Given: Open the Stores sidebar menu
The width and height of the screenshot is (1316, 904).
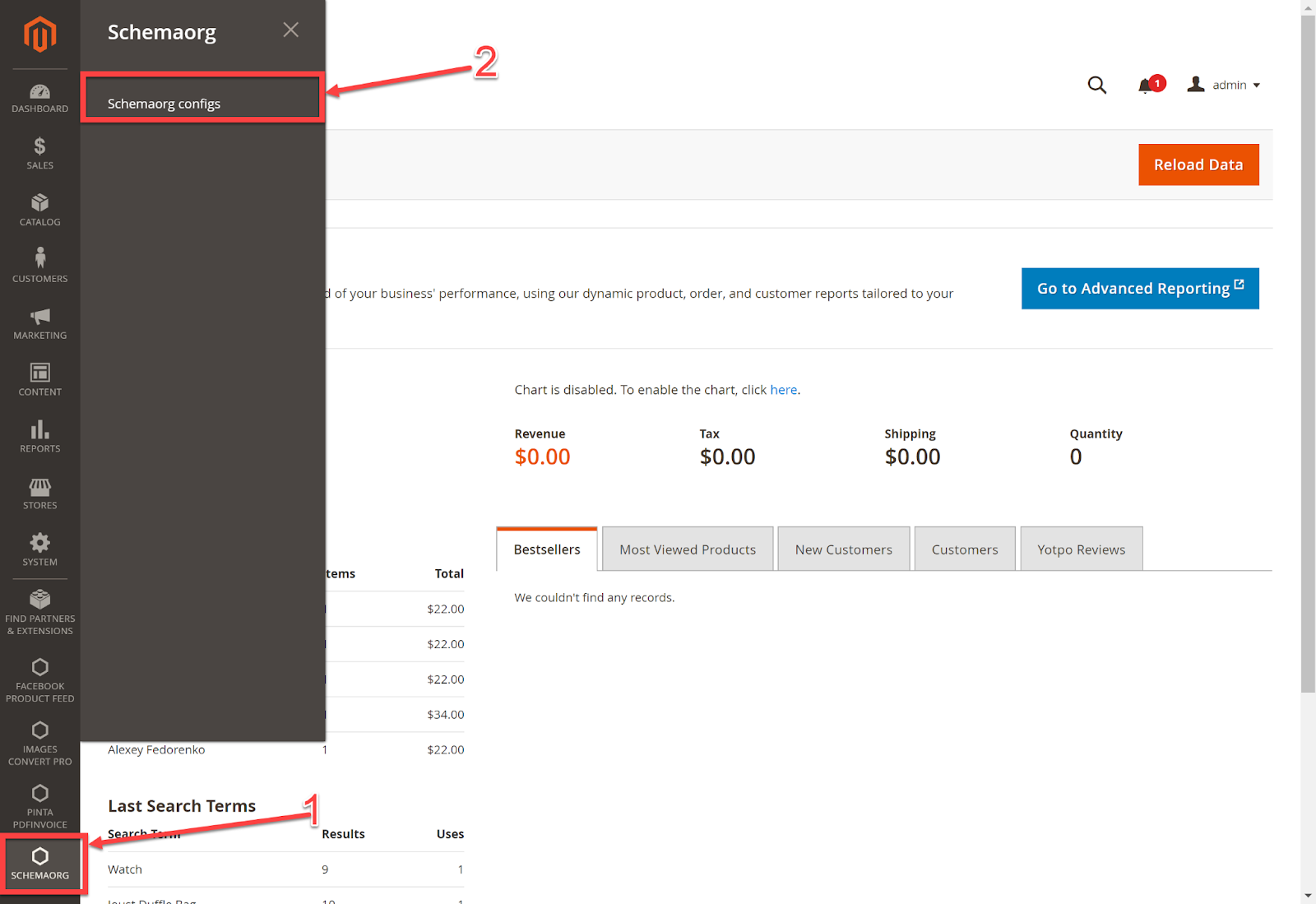Looking at the screenshot, I should (x=39, y=494).
